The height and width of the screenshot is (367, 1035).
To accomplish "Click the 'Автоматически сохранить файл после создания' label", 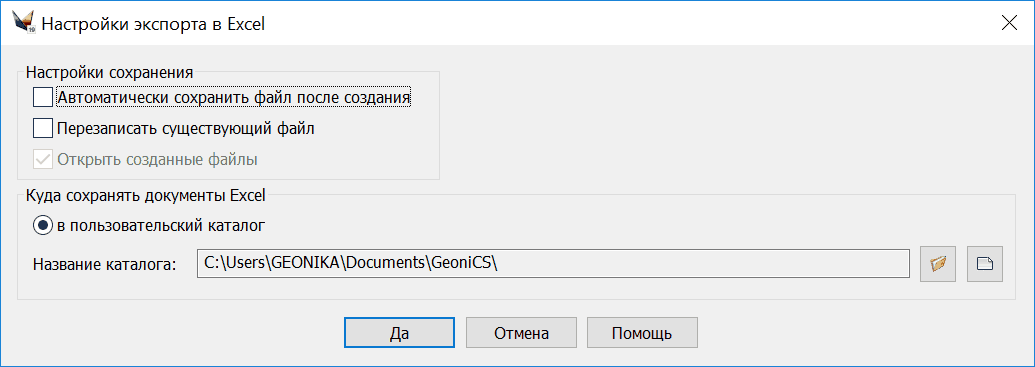I will [x=234, y=97].
